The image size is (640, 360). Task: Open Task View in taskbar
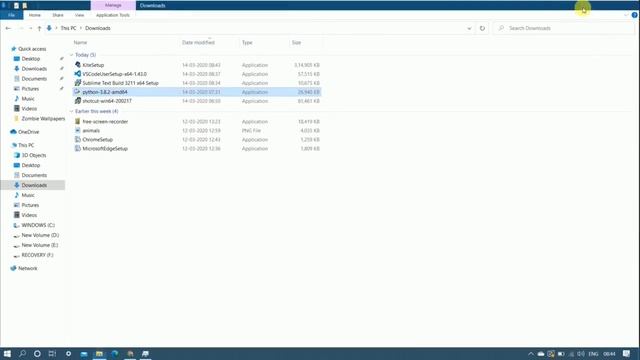click(52, 353)
